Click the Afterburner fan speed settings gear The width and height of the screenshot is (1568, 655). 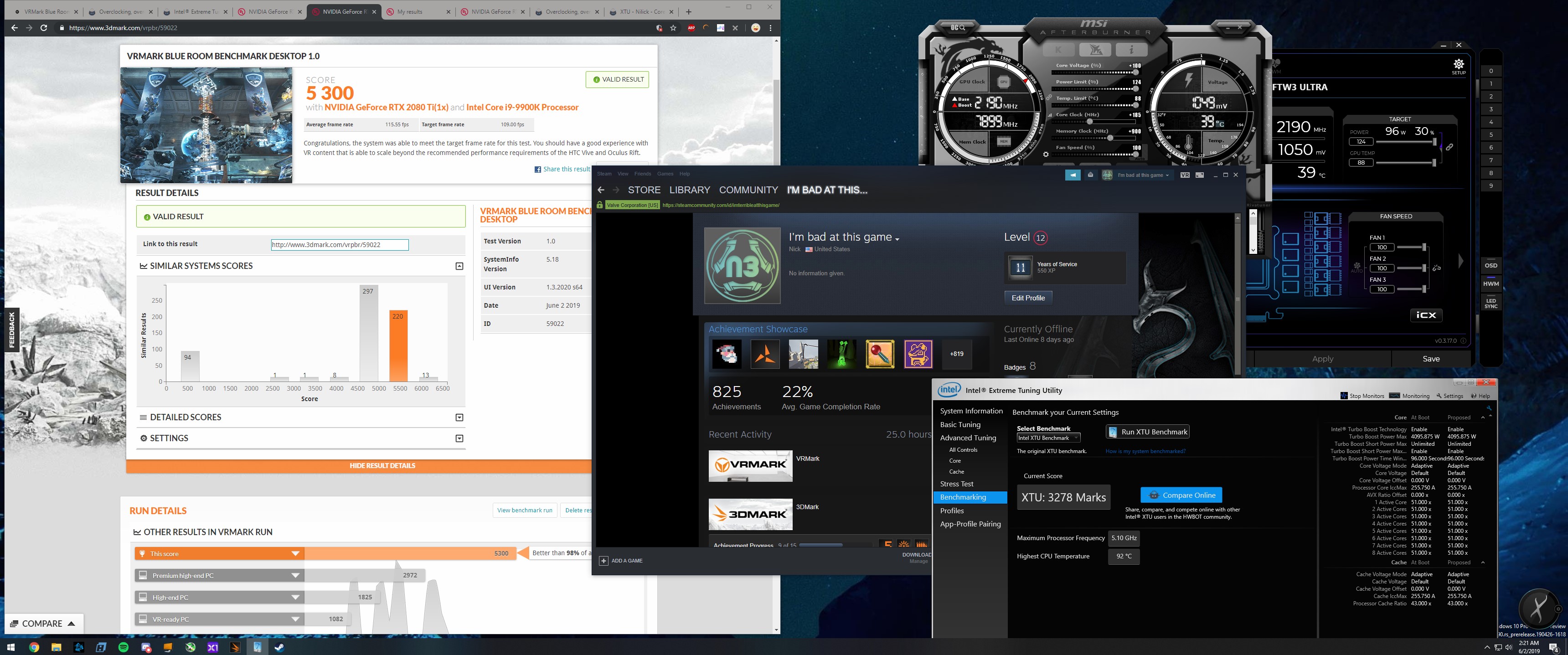(1046, 155)
